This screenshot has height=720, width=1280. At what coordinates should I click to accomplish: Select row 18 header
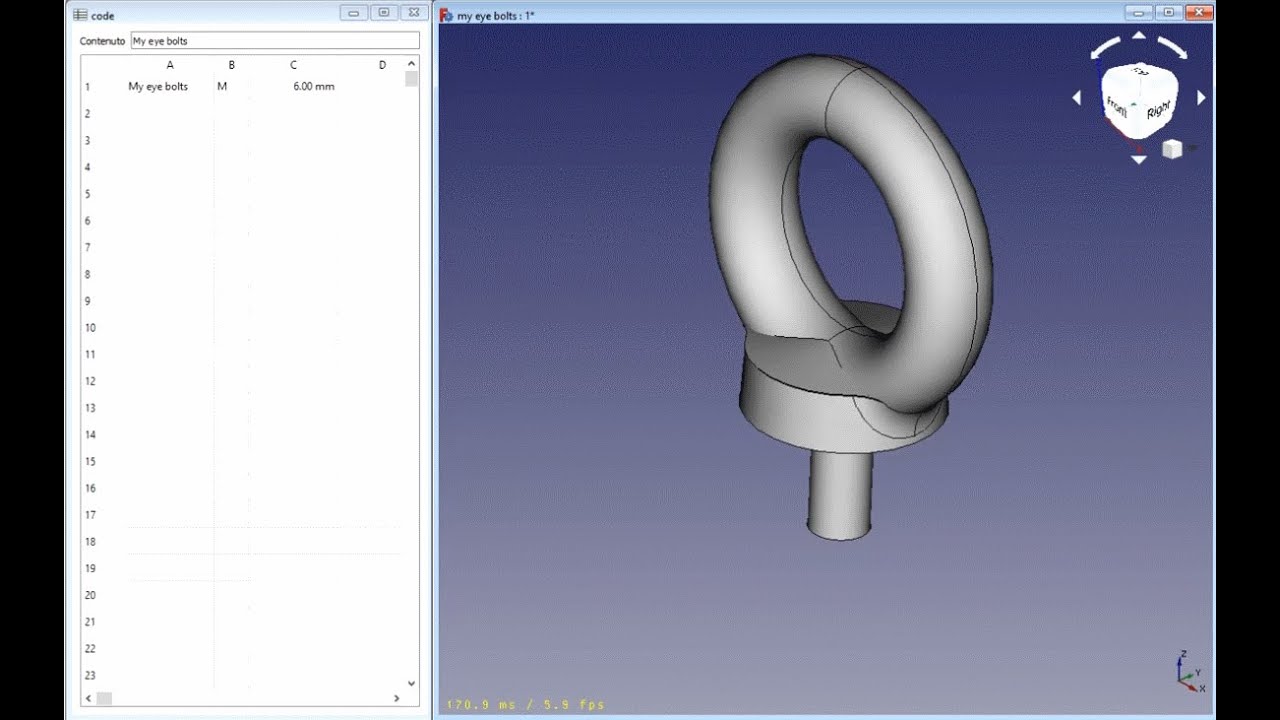pyautogui.click(x=90, y=542)
